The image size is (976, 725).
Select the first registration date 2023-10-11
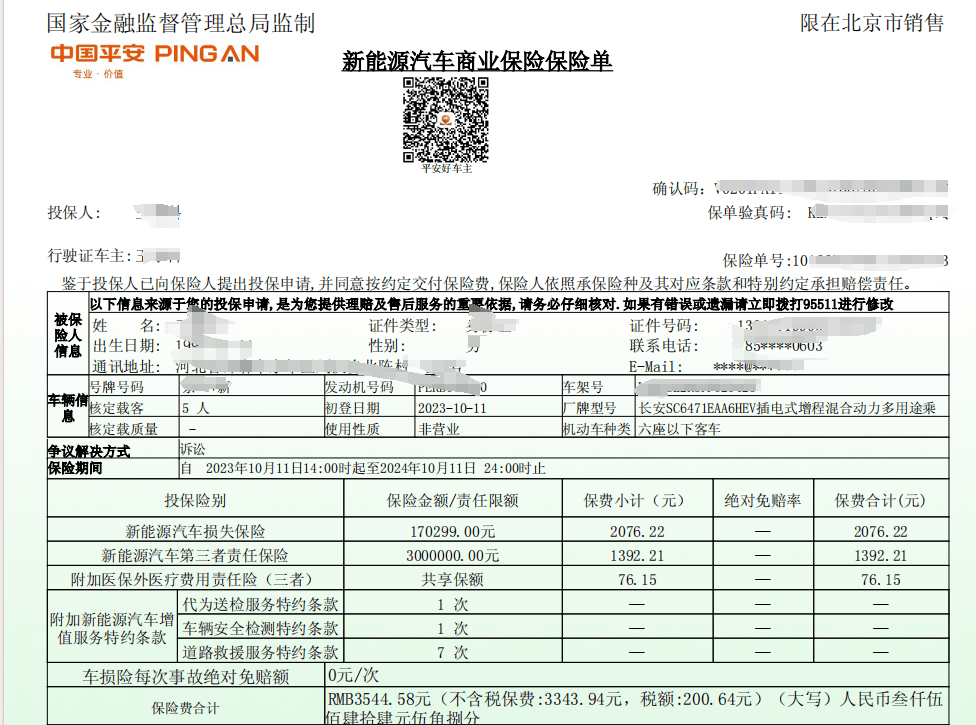451,408
